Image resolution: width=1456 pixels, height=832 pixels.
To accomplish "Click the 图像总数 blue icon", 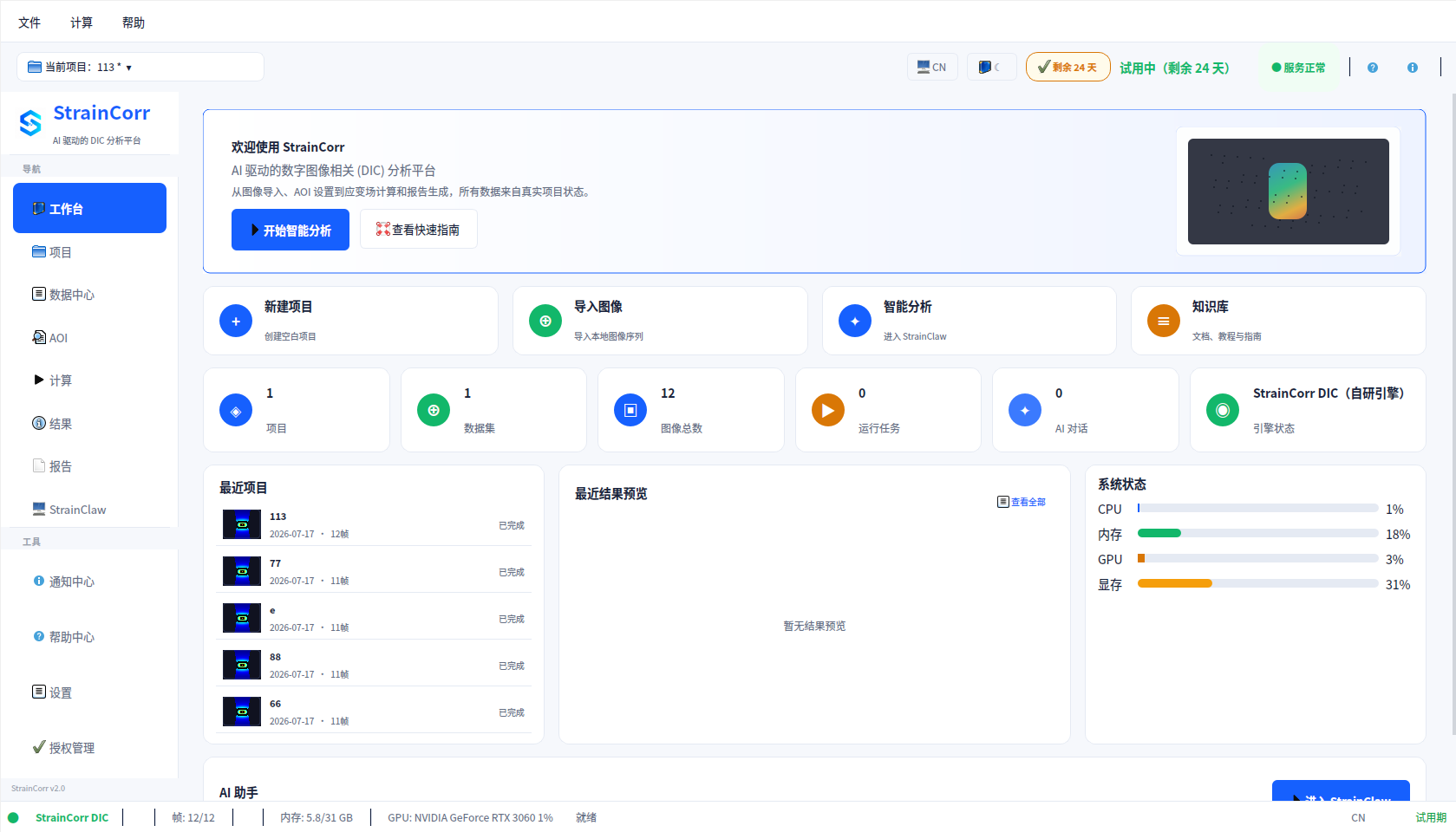I will point(630,410).
